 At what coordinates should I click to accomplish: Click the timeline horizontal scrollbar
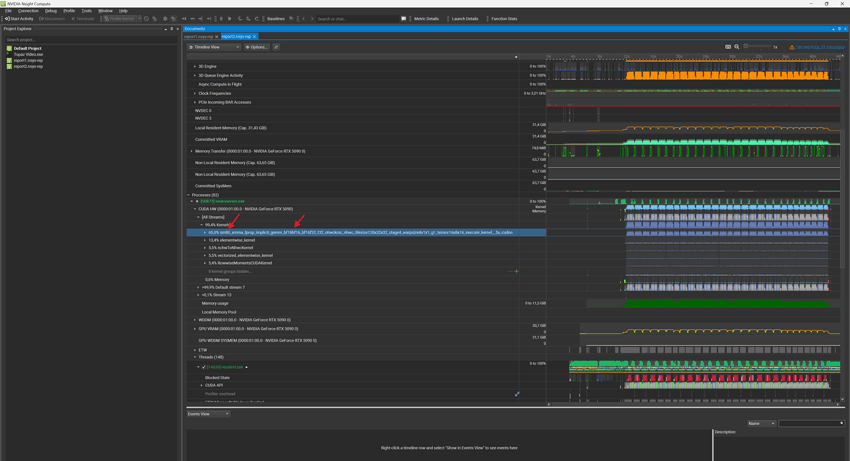693,404
